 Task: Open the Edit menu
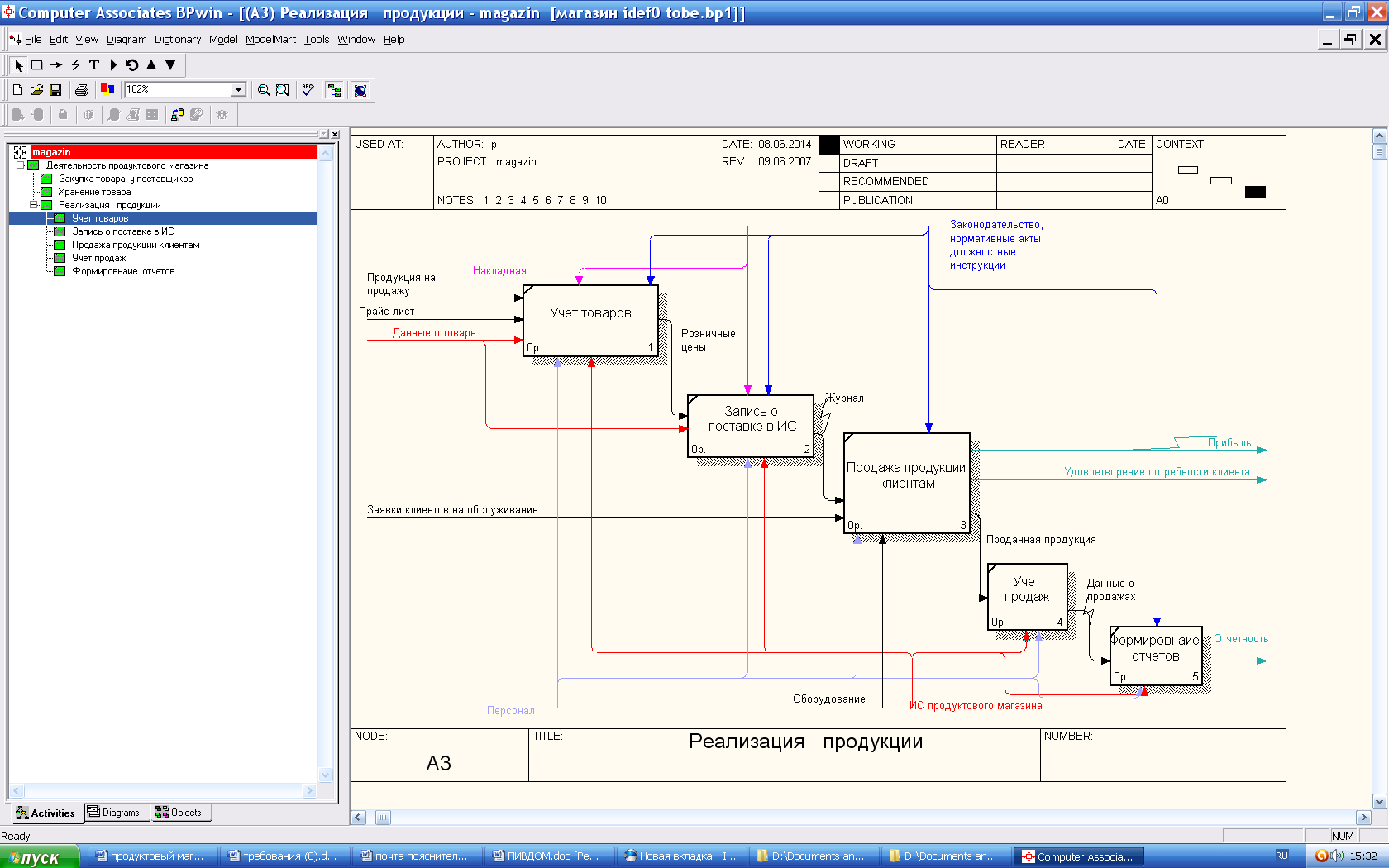click(x=59, y=39)
